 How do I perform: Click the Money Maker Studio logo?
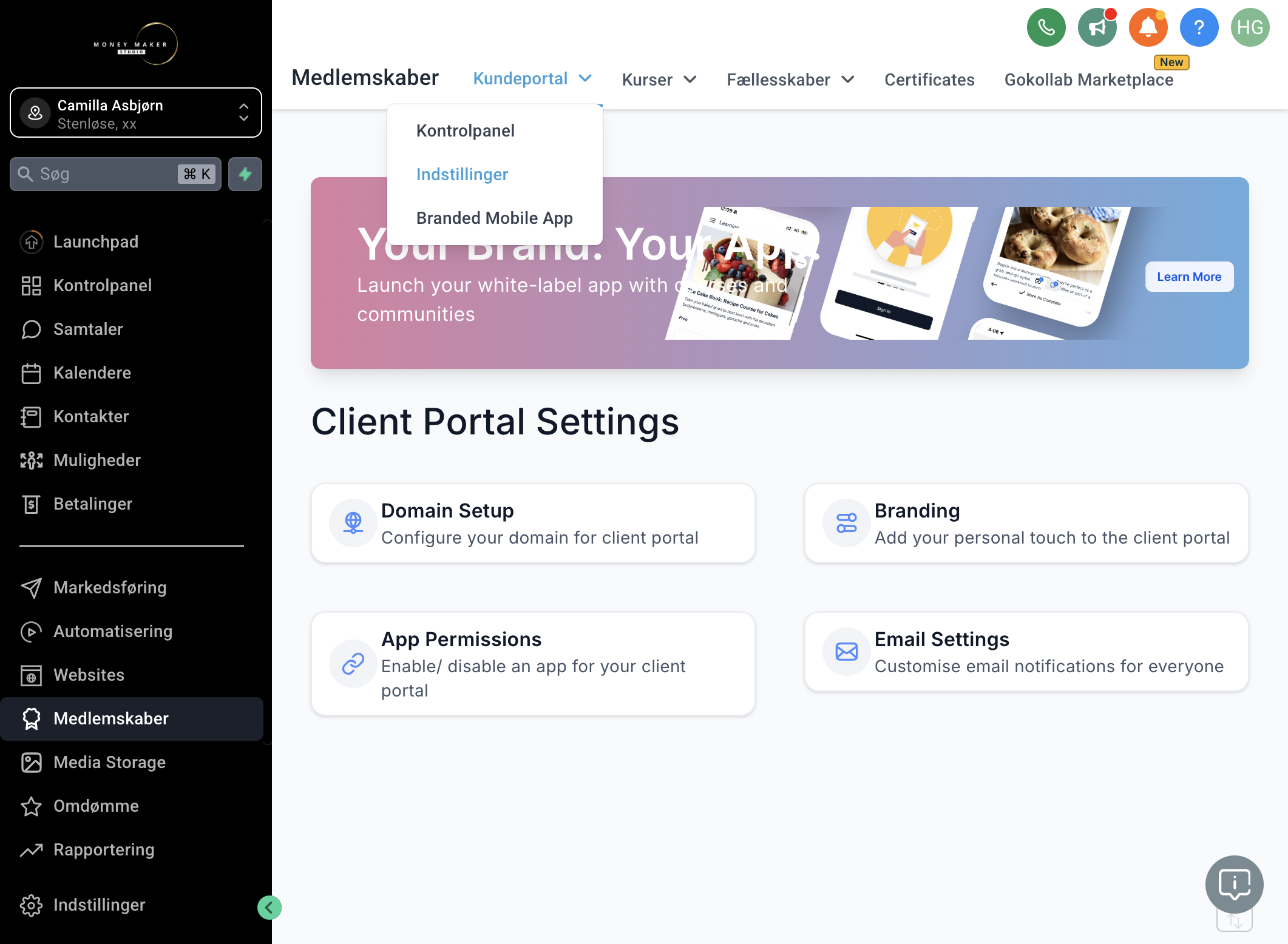coord(136,44)
